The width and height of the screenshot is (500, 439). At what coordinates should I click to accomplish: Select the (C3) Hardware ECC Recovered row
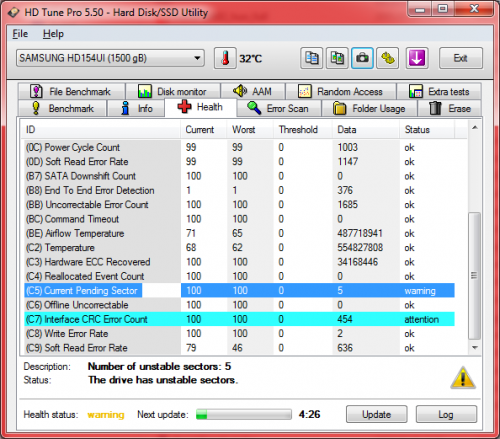[x=239, y=262]
